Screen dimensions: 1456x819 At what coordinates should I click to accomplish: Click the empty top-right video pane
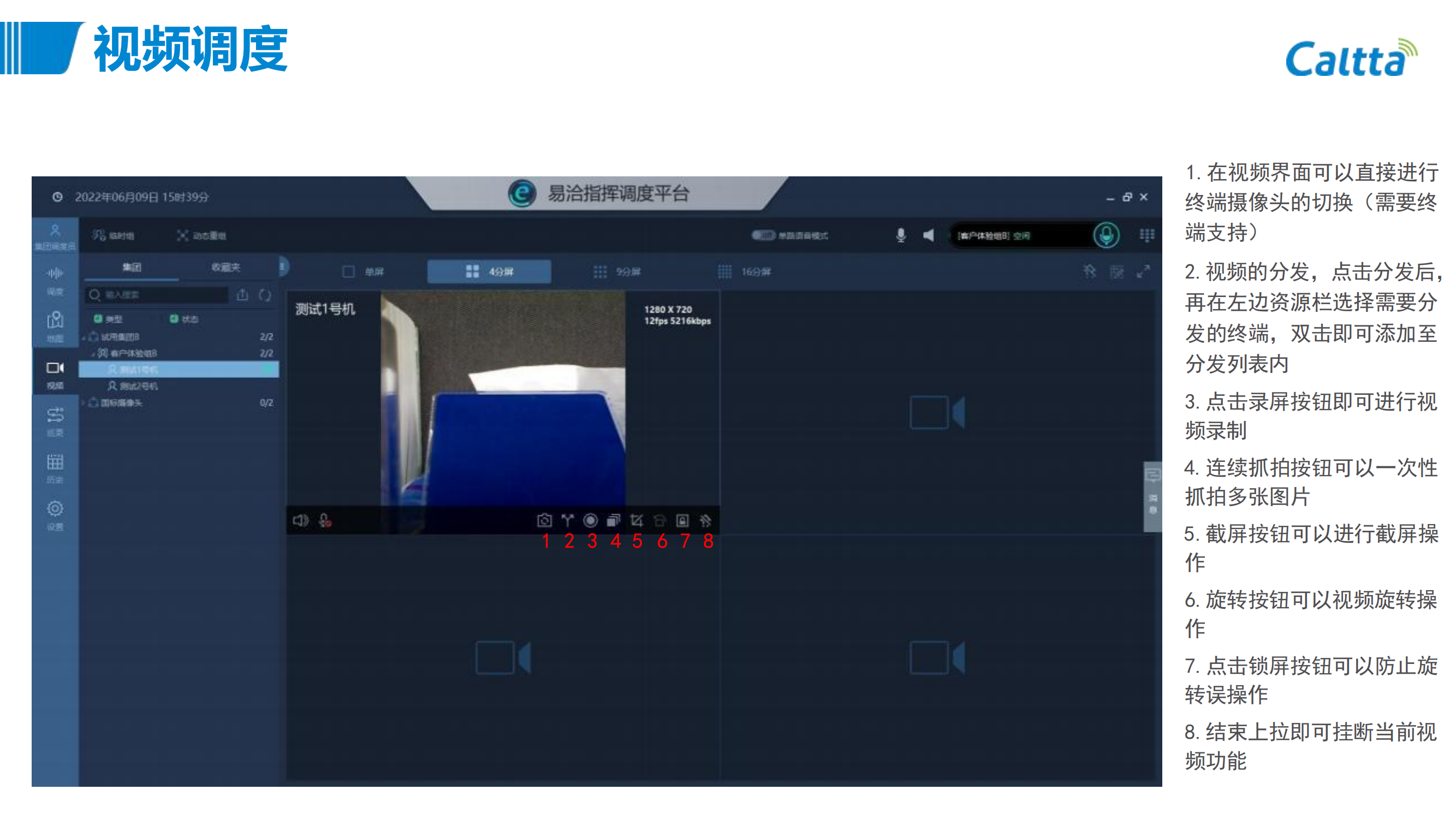pos(938,412)
